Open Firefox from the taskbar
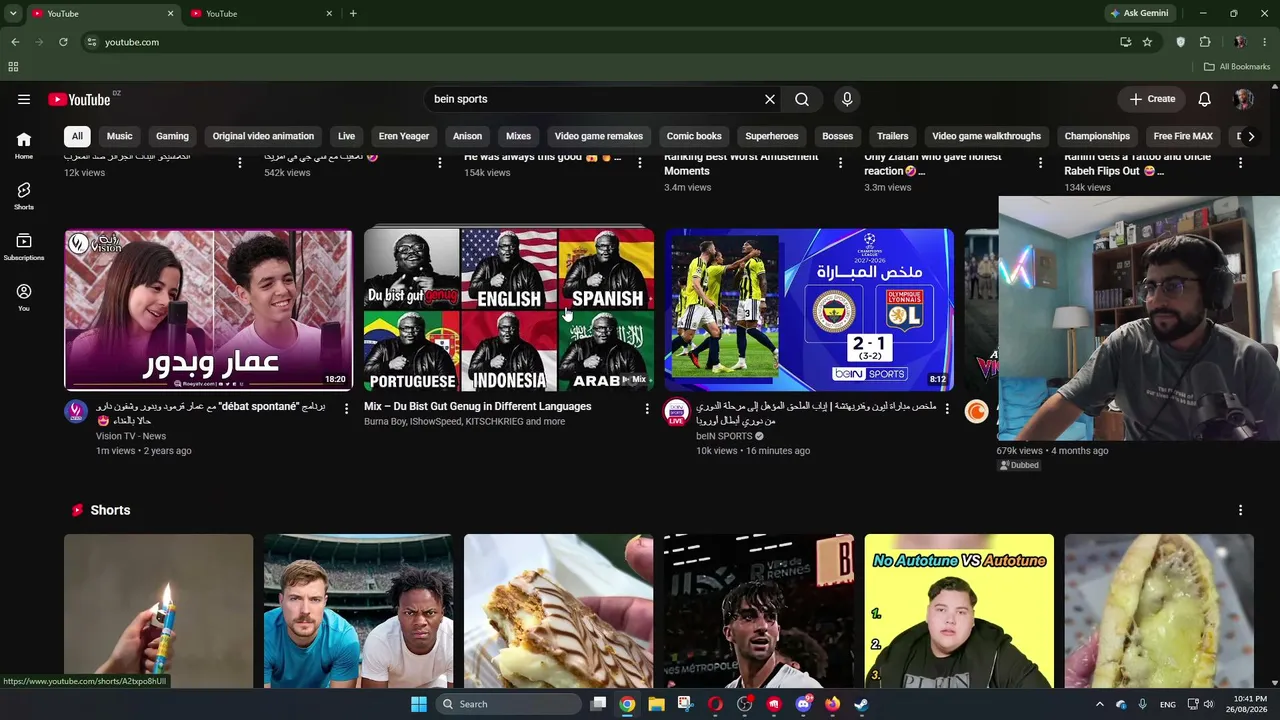This screenshot has width=1280, height=720. tap(832, 704)
